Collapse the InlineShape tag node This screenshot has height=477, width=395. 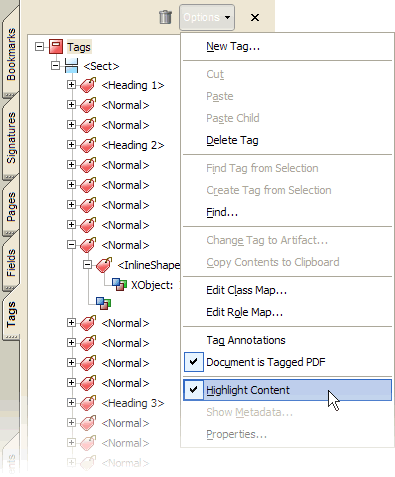click(87, 265)
